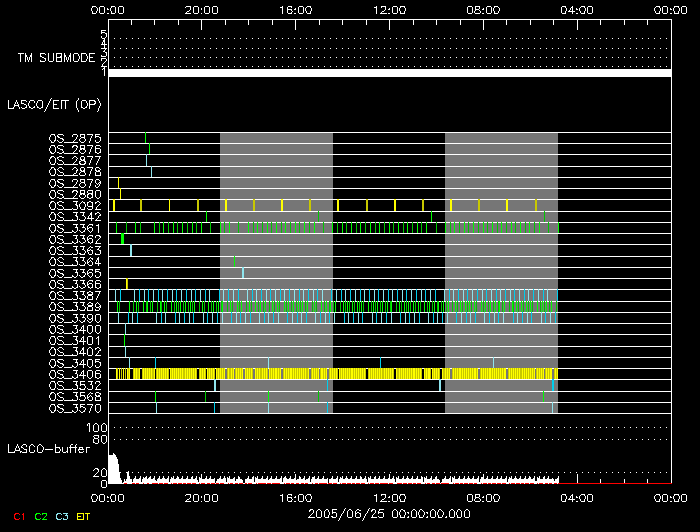
Task: Click the yellow C3 legend label
Action: pos(63,515)
